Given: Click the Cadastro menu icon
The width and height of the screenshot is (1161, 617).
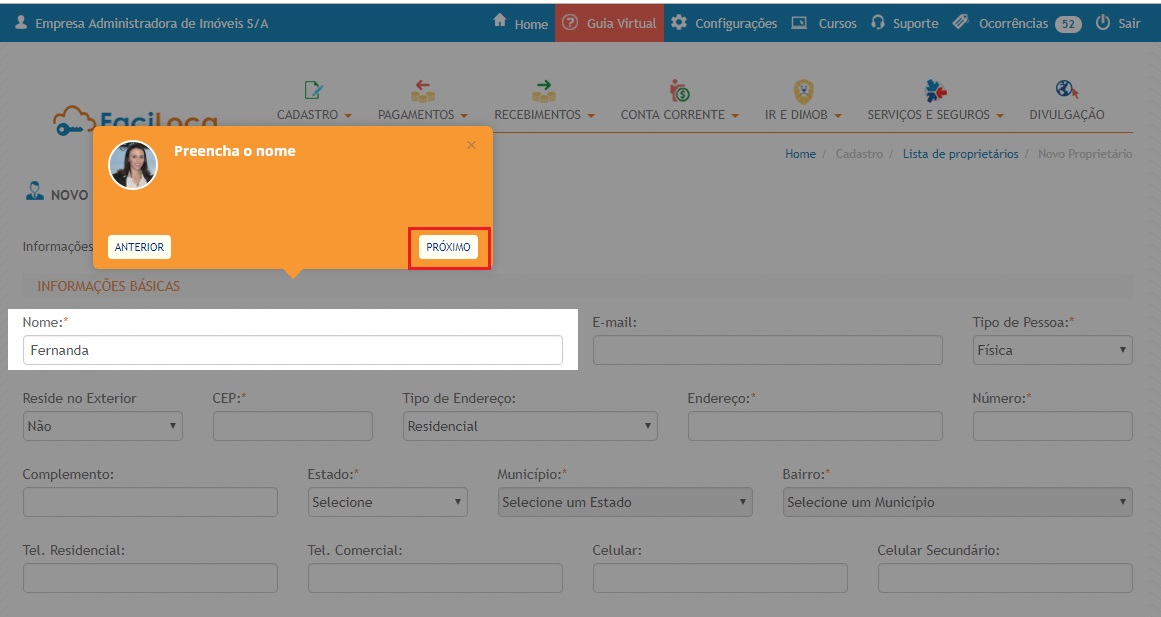Looking at the screenshot, I should click(x=313, y=91).
